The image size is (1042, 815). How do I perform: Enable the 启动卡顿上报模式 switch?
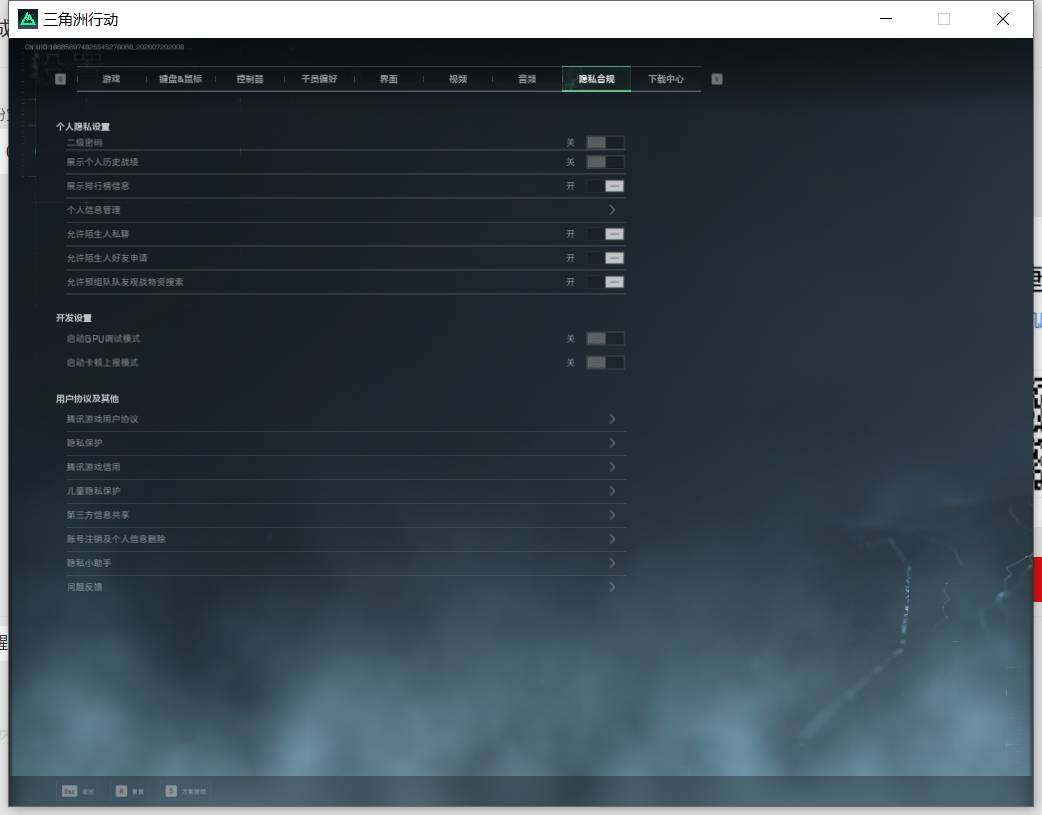tap(605, 362)
